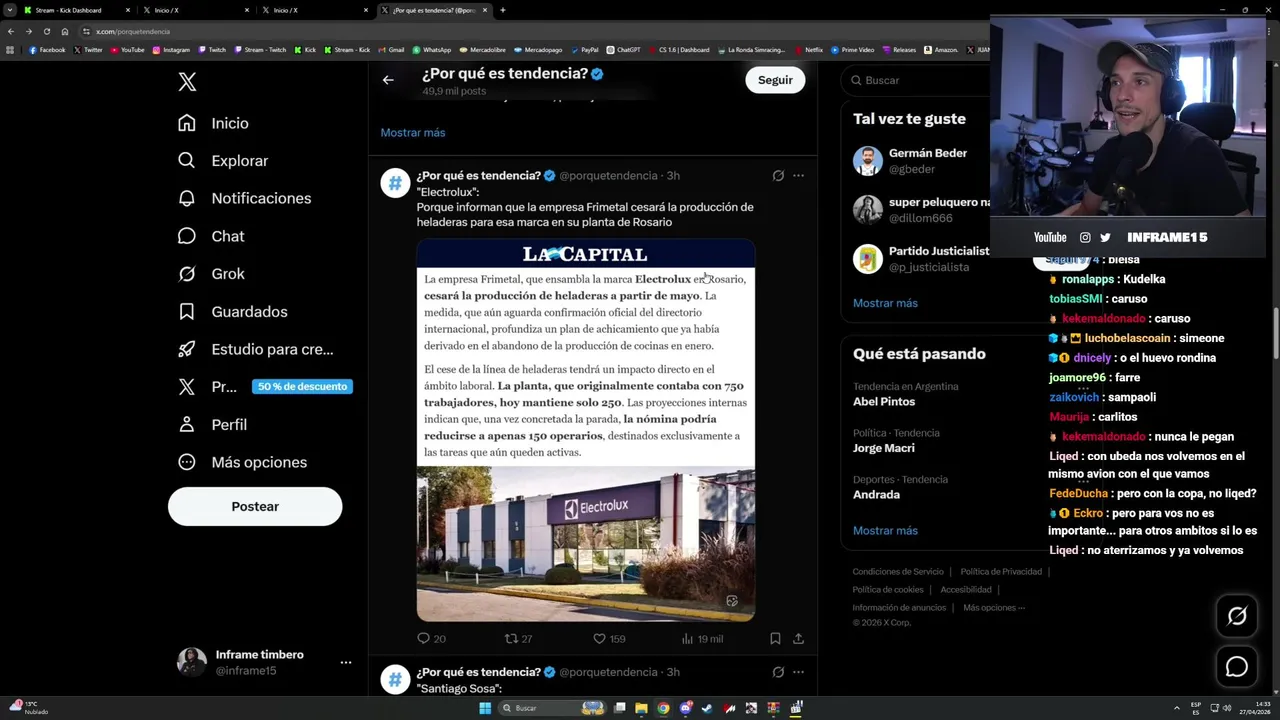Open the Facebook bookmark
1280x720 pixels.
coord(47,50)
